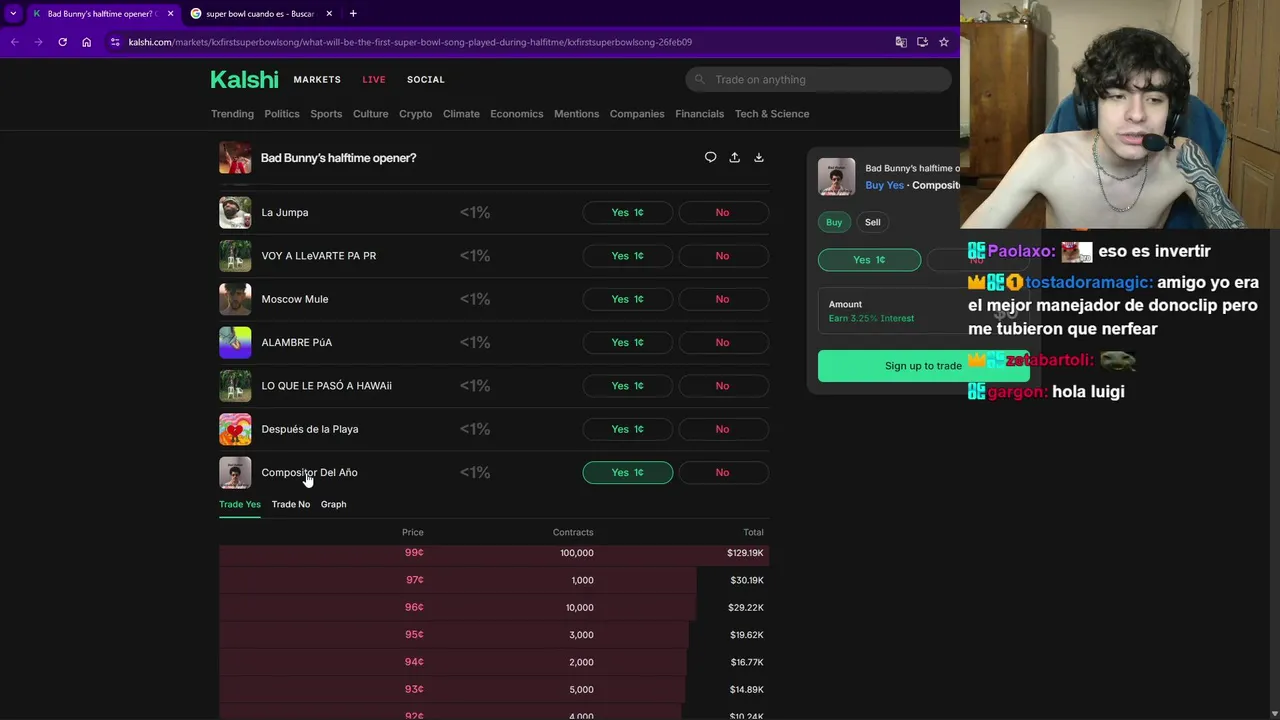Screen dimensions: 1280x720
Task: Click Yes 1¢ for La Jumpa
Action: pyautogui.click(x=628, y=212)
